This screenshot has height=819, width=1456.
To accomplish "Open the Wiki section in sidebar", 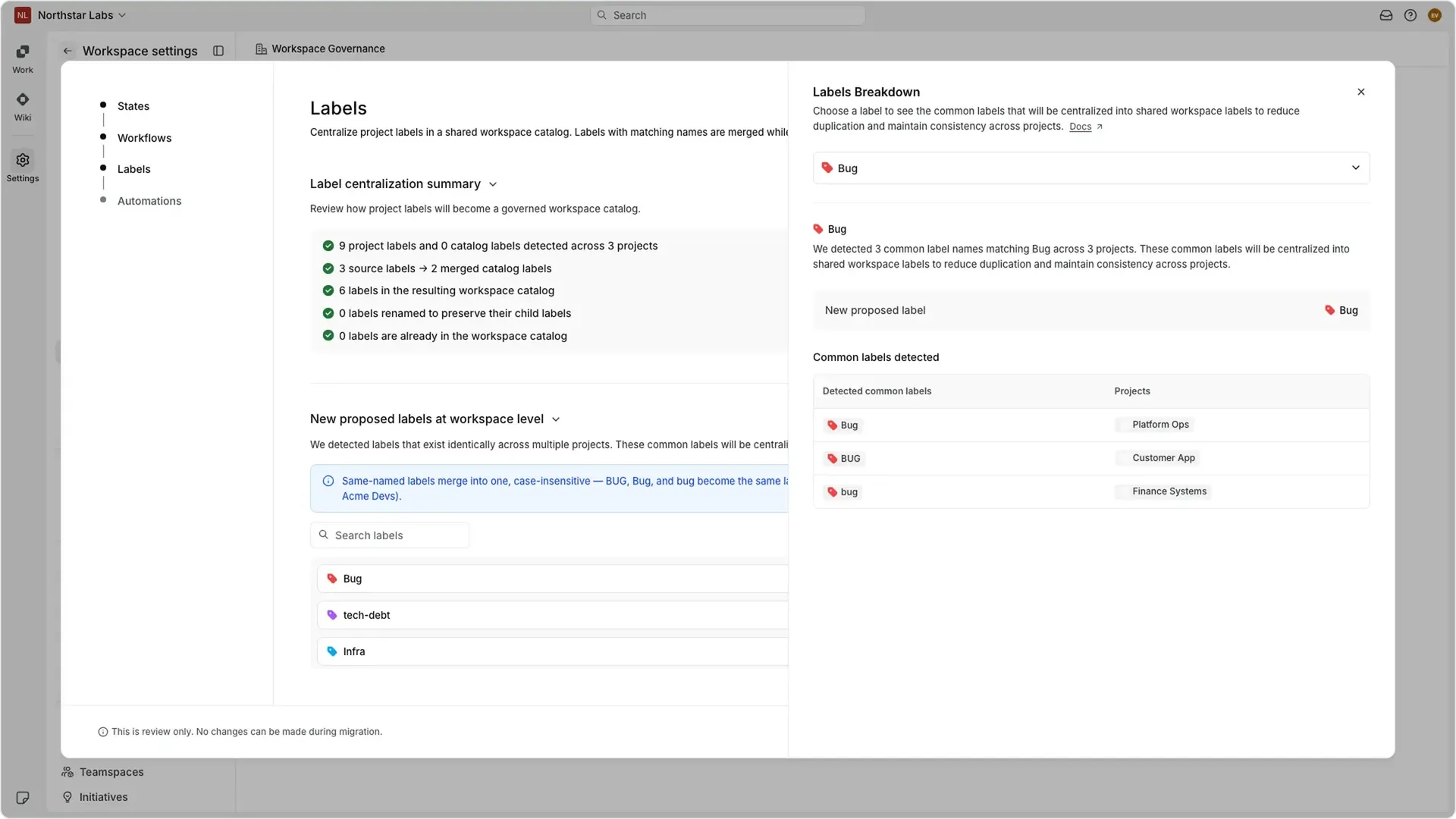I will click(x=23, y=107).
